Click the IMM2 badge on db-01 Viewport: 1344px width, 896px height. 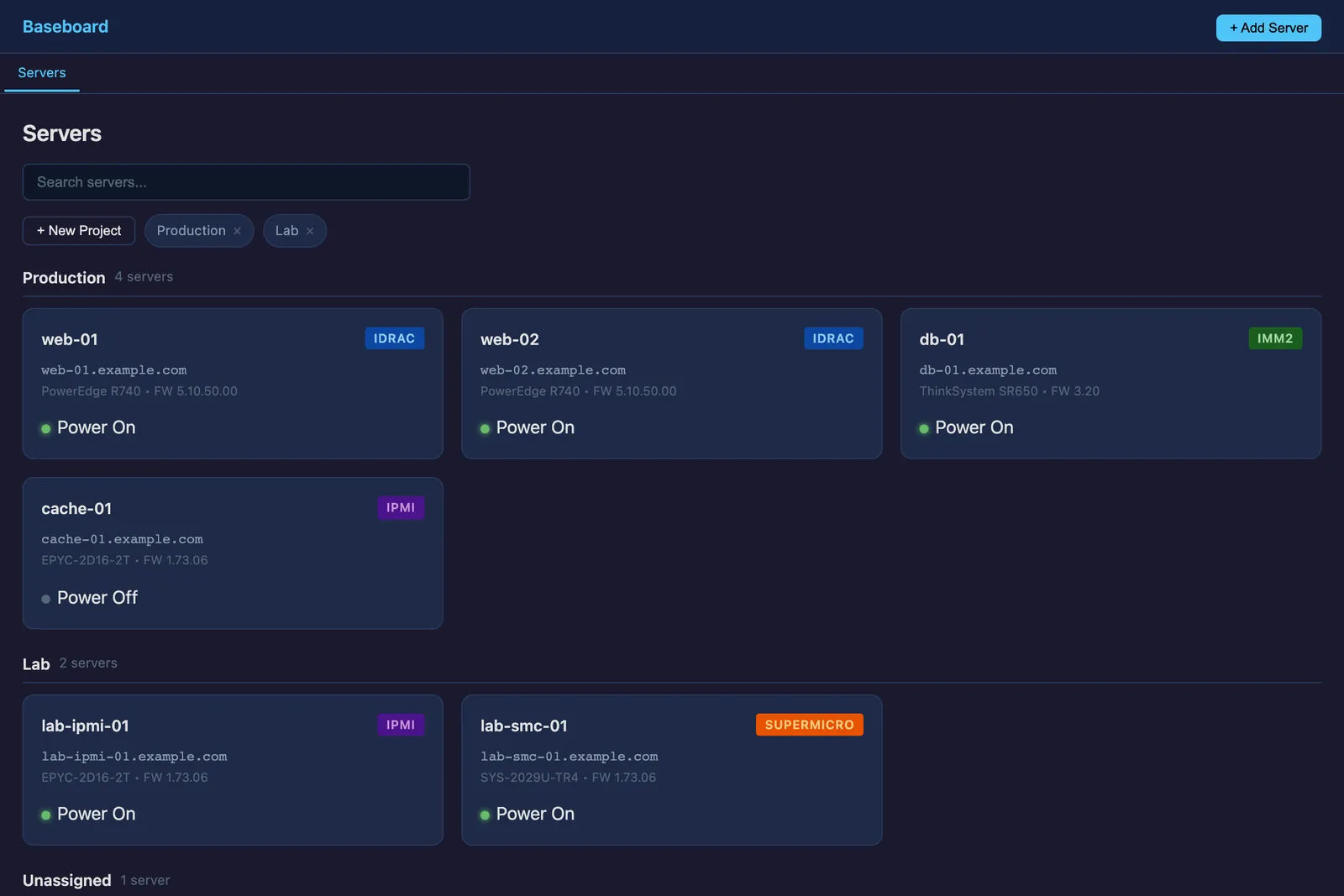[1275, 338]
